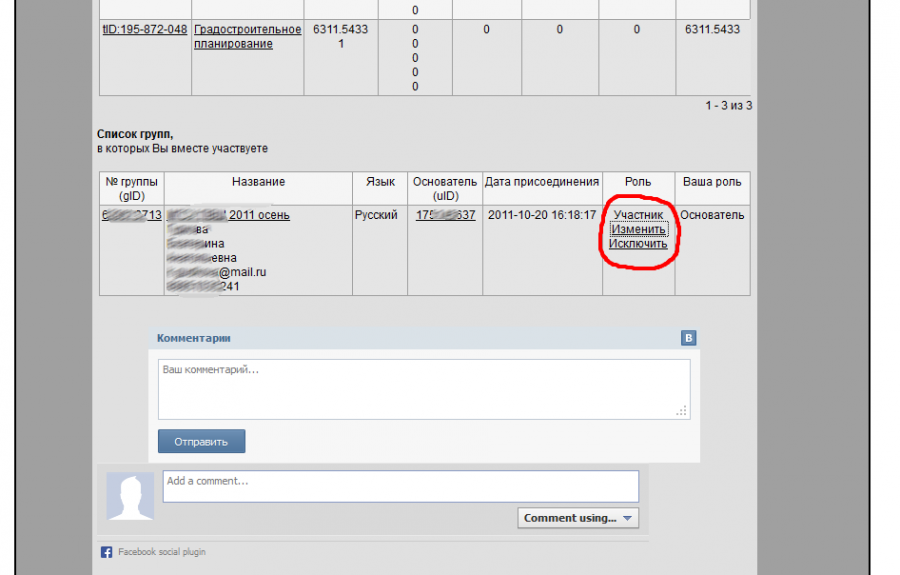This screenshot has width=900, height=575.
Task: Click the default Facebook avatar picture
Action: point(130,496)
